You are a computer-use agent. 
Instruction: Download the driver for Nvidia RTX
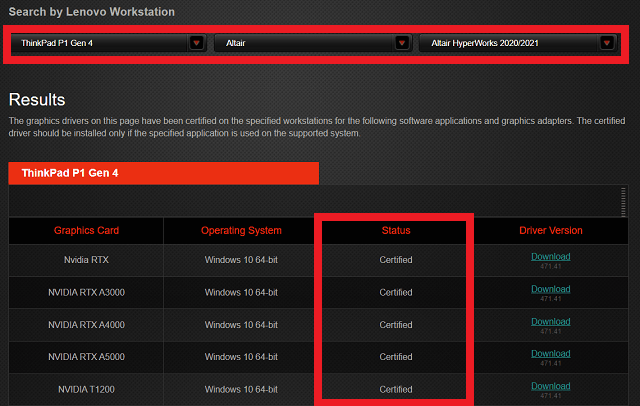point(550,256)
